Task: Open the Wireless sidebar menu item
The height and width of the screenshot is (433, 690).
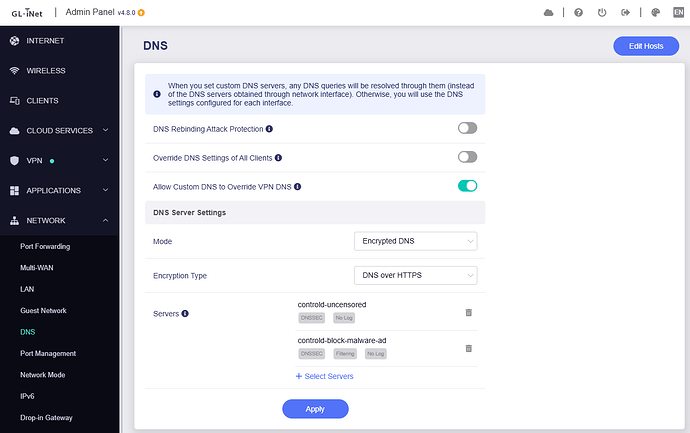Action: (45, 71)
